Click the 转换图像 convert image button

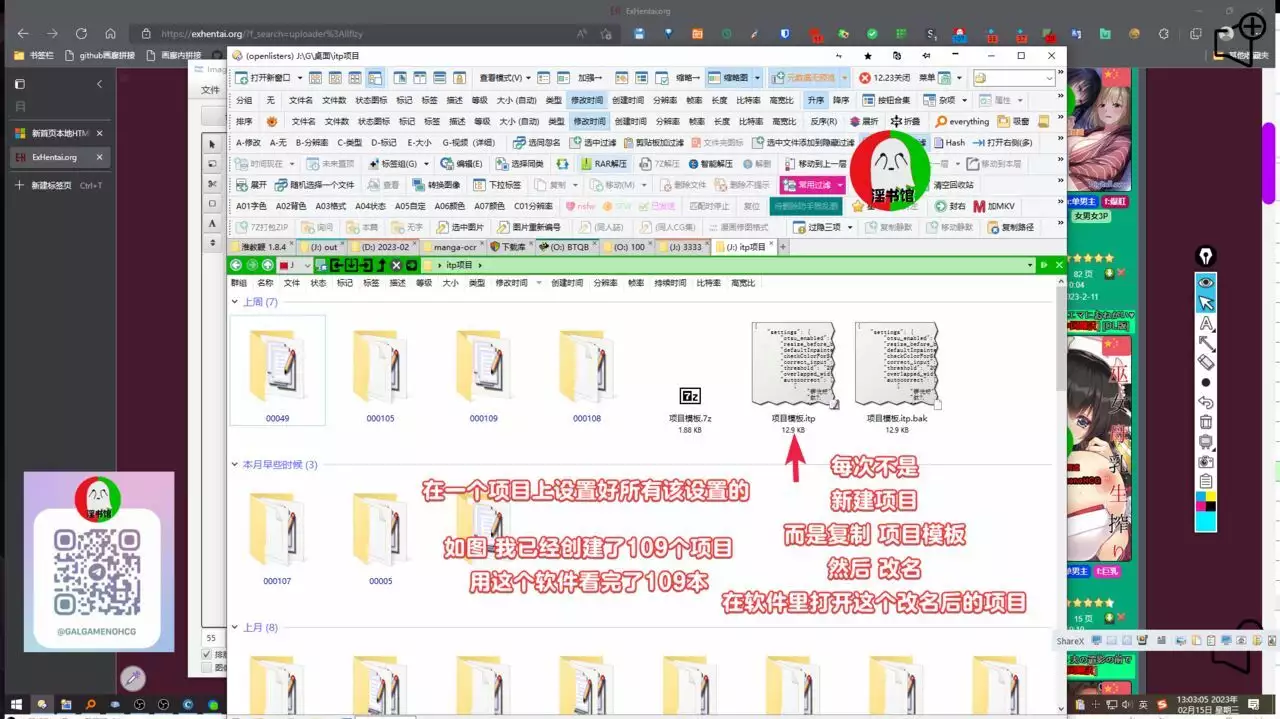(435, 185)
